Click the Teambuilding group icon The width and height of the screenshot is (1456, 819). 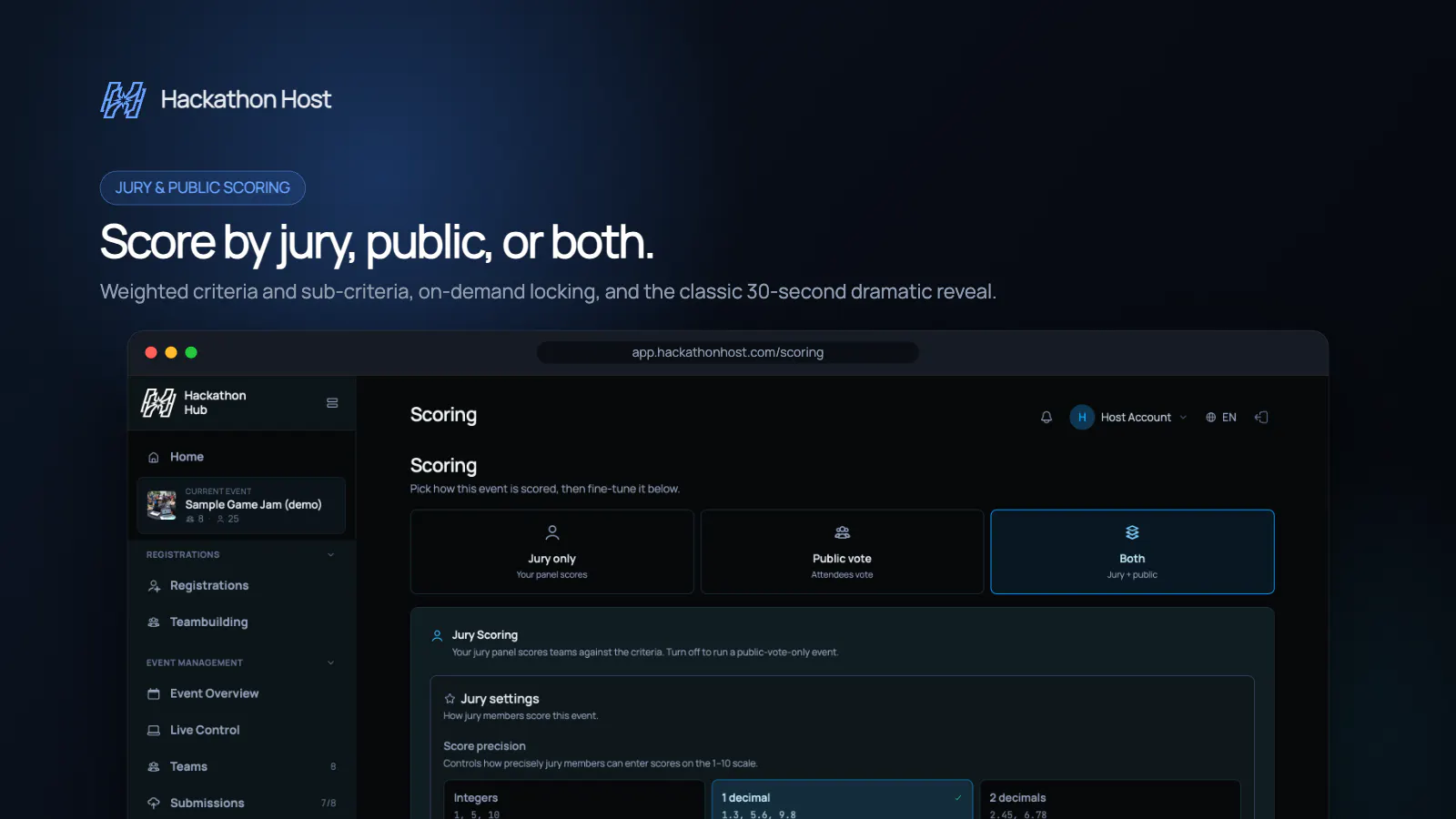click(x=154, y=622)
